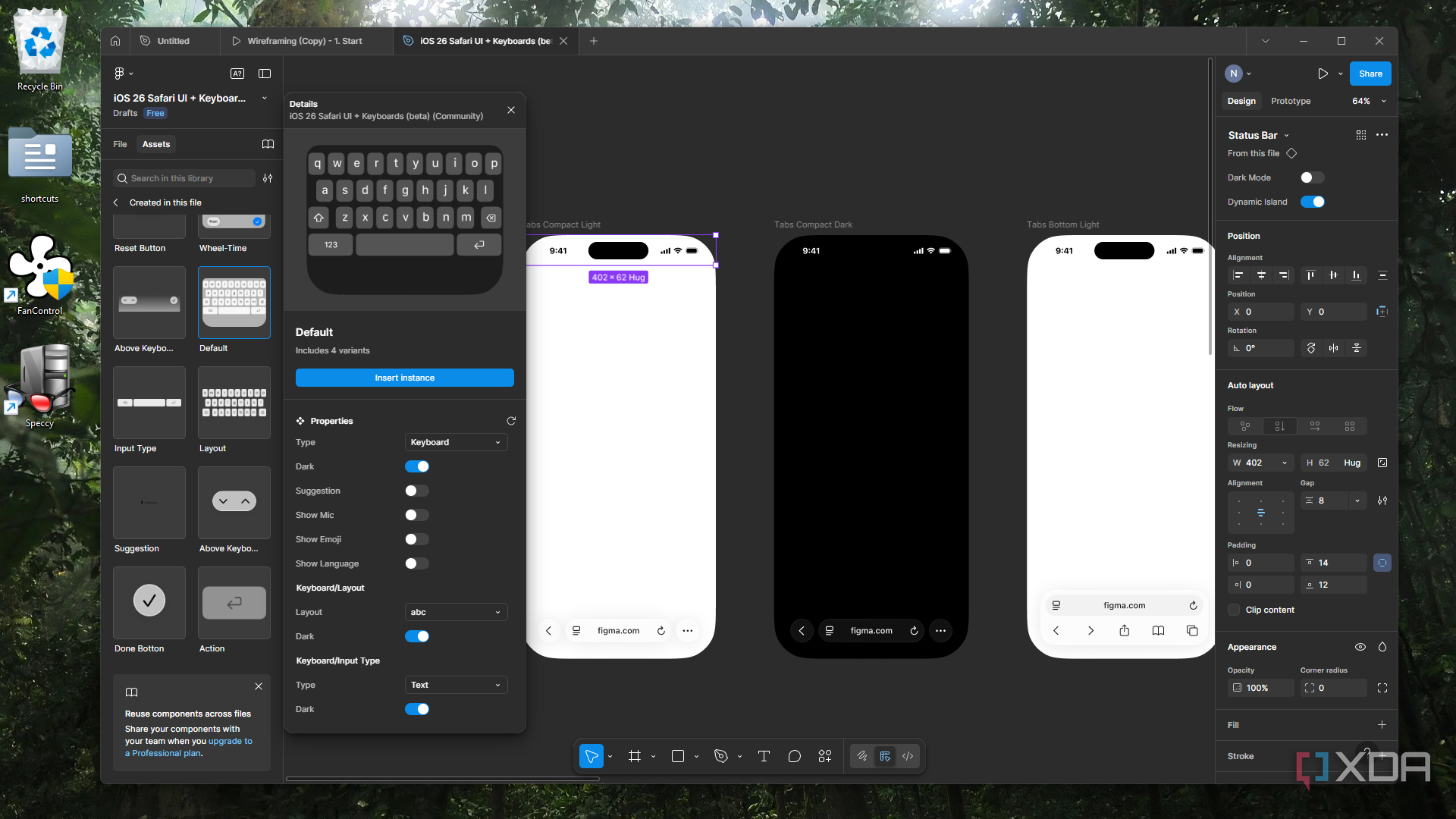The image size is (1456, 819).
Task: Select the Text tool
Action: 764,756
